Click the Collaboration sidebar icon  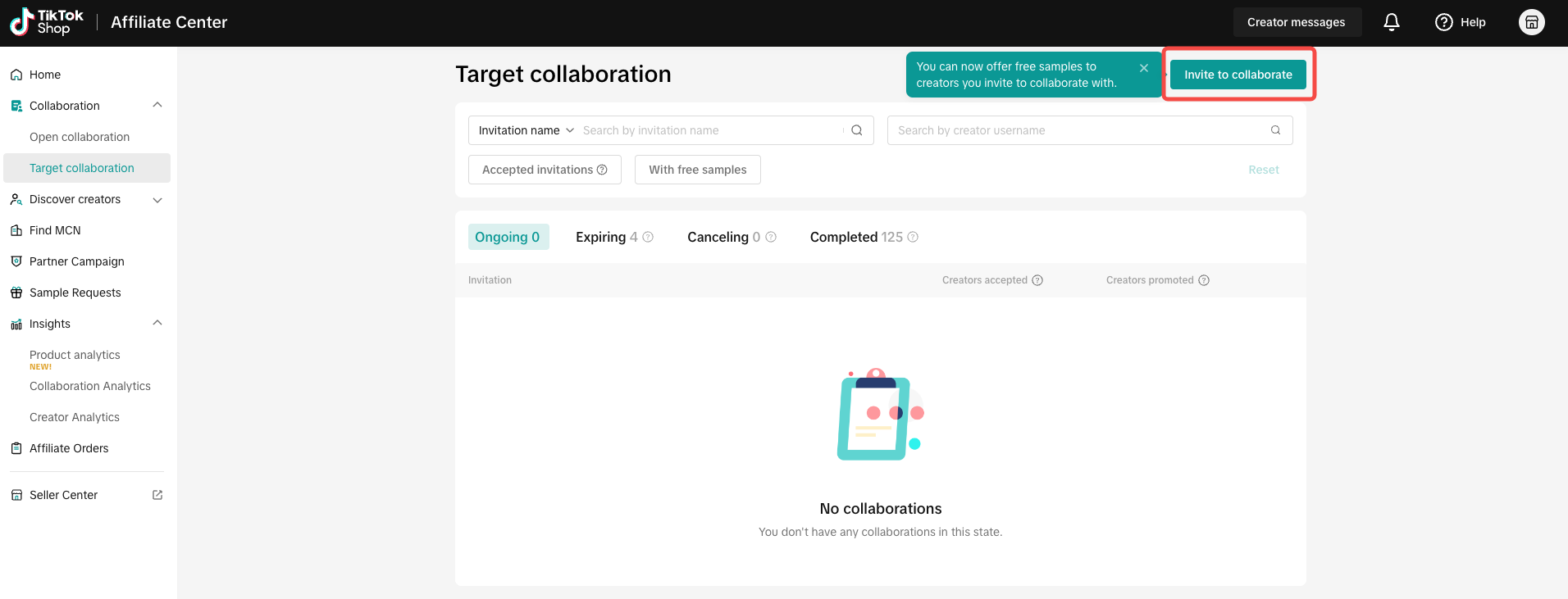click(x=16, y=106)
